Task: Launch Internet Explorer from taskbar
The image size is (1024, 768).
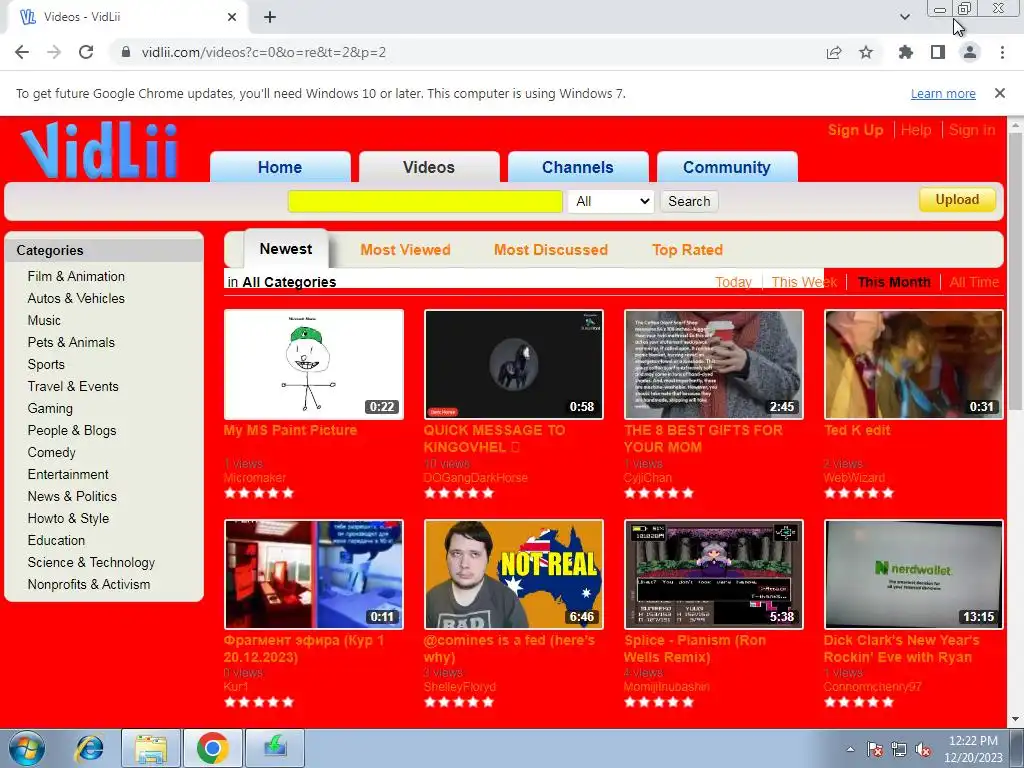Action: [89, 748]
